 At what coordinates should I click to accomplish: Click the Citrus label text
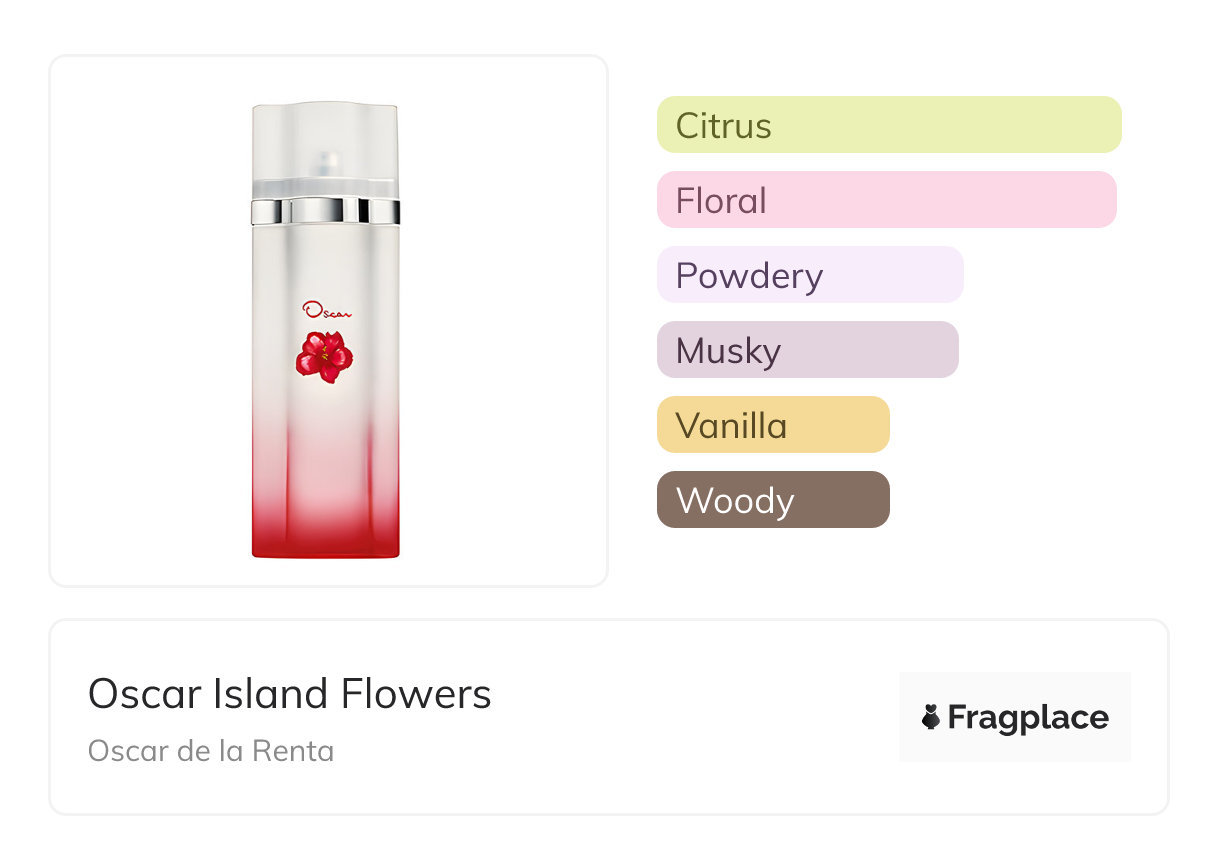pyautogui.click(x=723, y=126)
